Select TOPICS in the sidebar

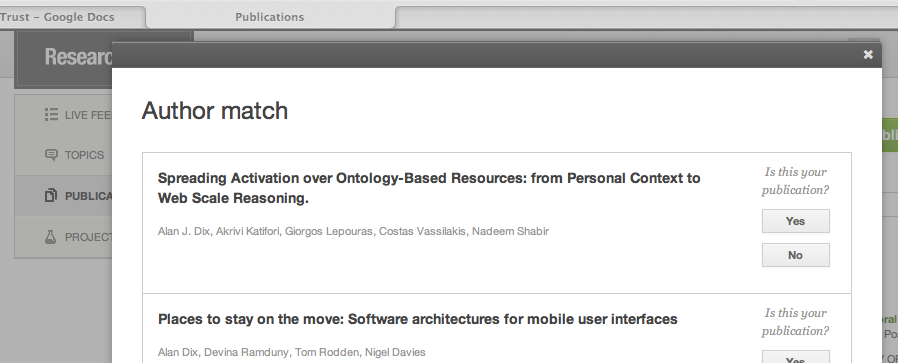pos(84,155)
